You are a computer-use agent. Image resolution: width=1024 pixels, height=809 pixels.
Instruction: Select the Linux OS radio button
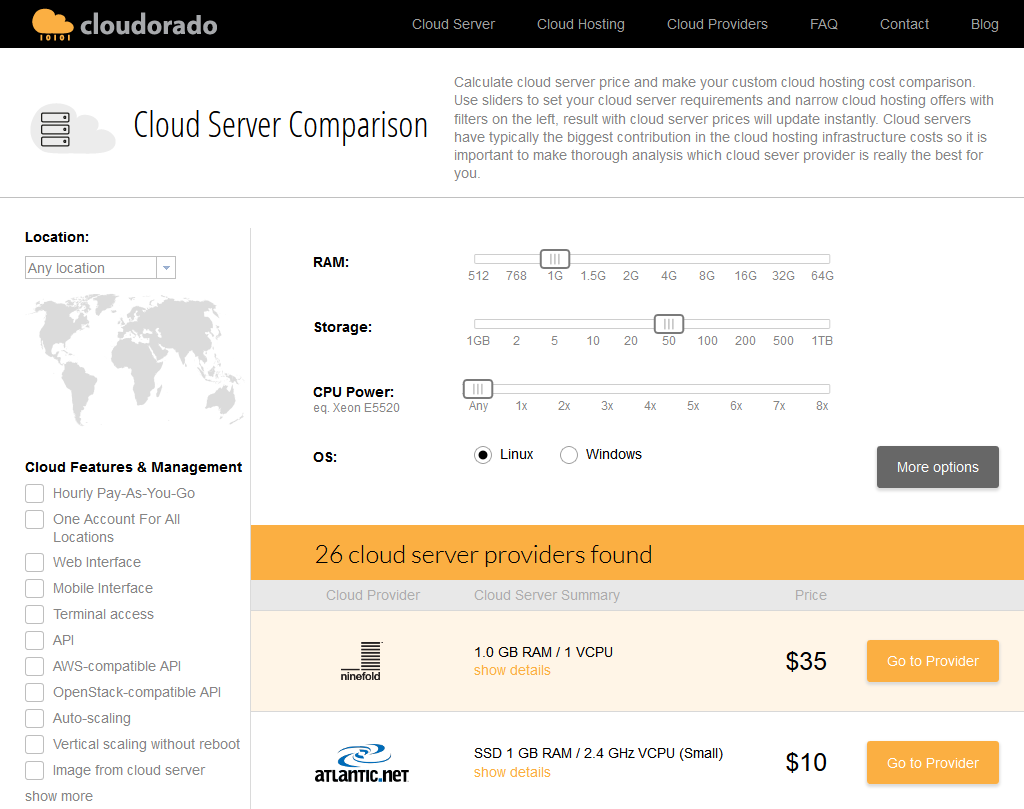tap(483, 455)
